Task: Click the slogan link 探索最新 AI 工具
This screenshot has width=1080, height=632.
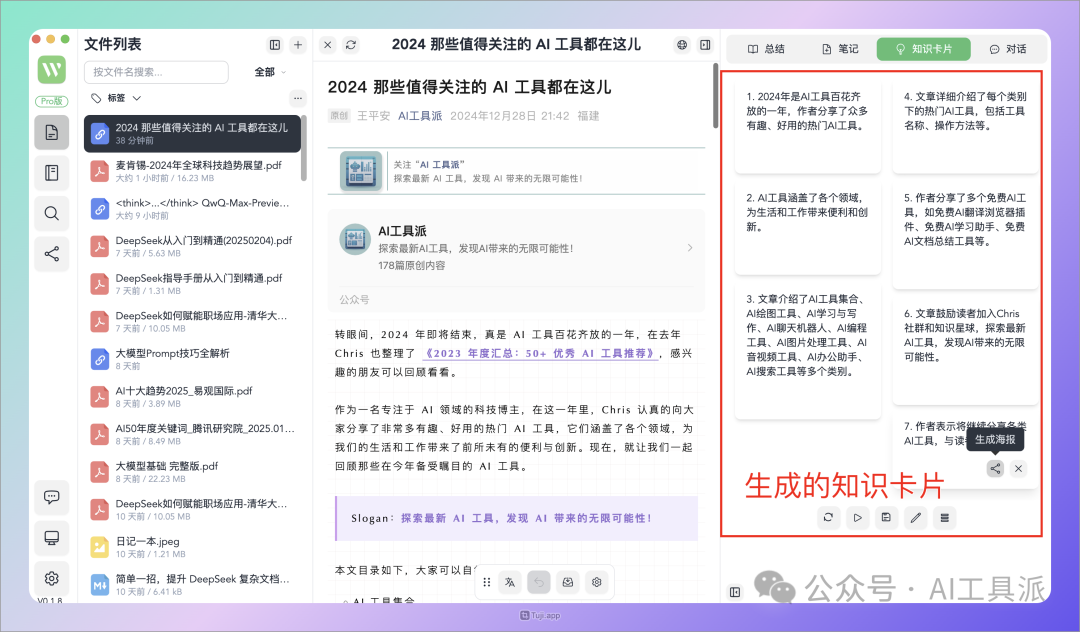Action: coord(526,518)
